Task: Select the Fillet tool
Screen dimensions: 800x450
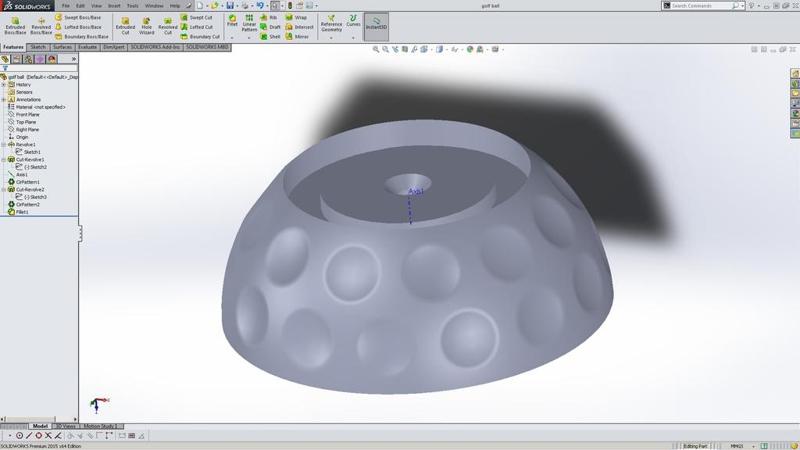Action: [232, 20]
